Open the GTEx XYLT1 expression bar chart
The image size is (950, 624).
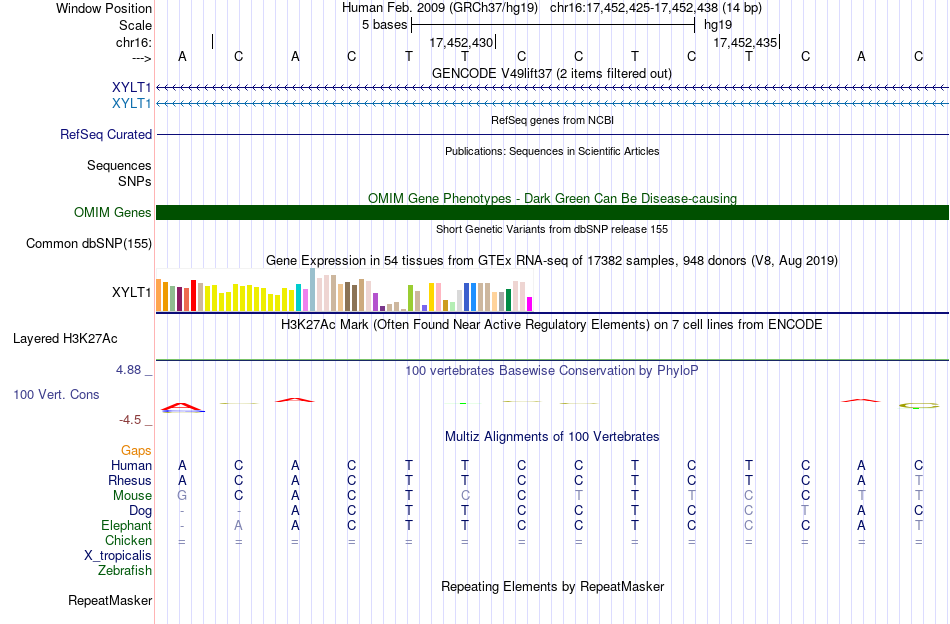tap(344, 290)
